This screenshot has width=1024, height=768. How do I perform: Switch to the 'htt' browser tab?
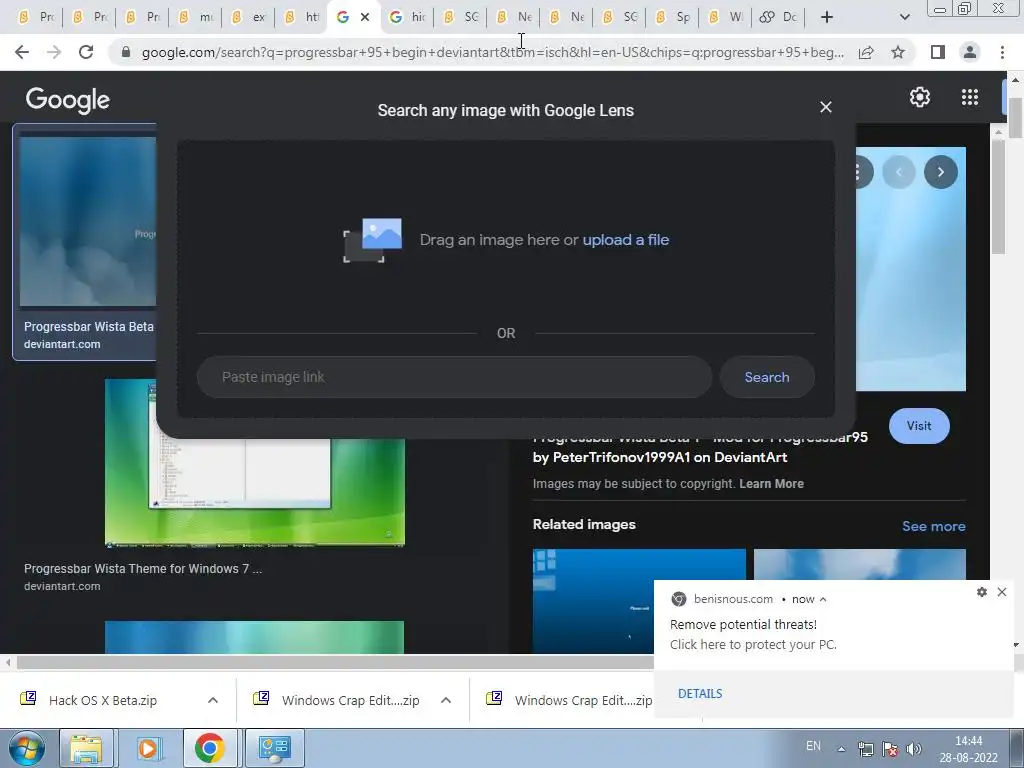coord(301,17)
